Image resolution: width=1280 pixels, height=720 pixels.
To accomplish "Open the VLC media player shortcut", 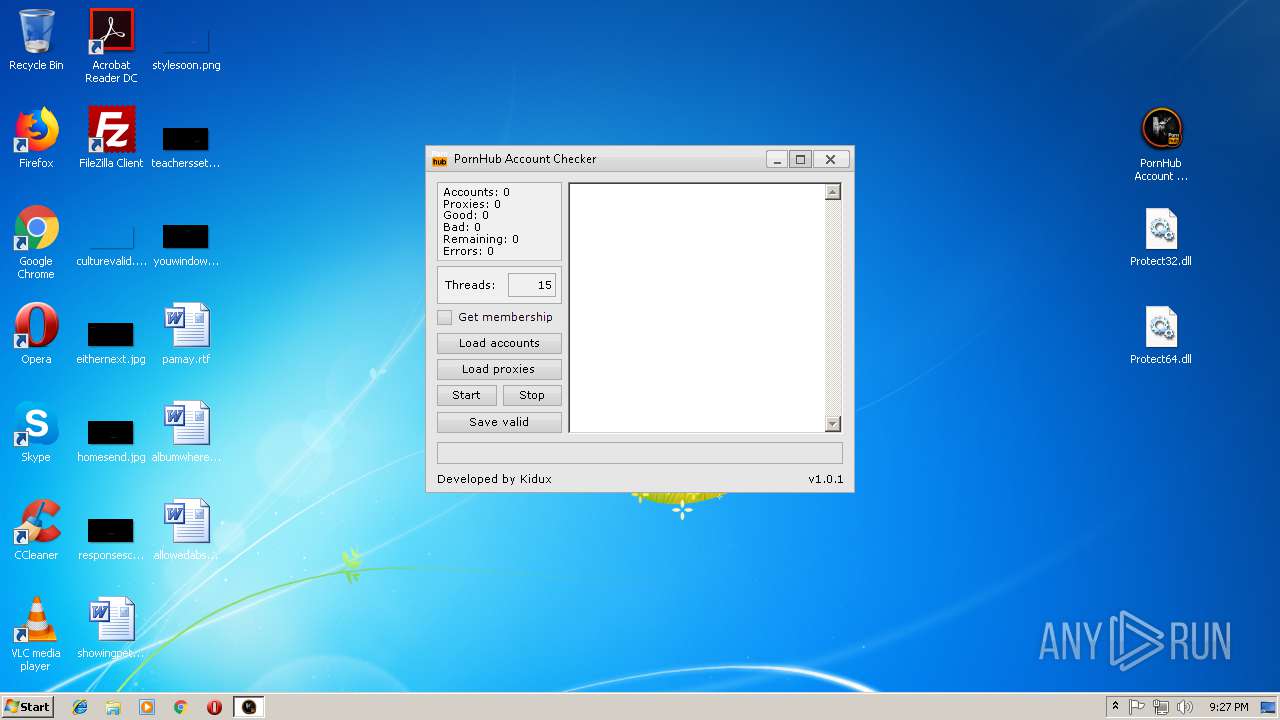I will coord(36,634).
